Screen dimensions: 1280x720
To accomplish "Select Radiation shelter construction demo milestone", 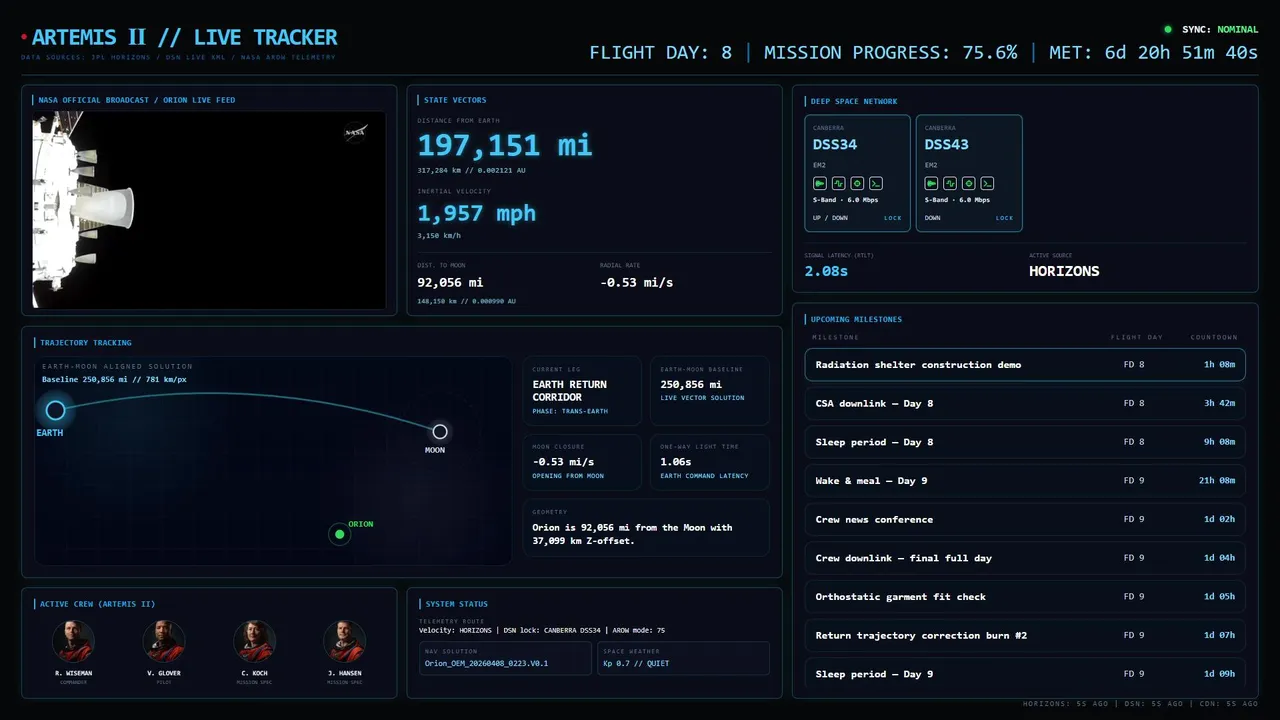I will pyautogui.click(x=1025, y=365).
